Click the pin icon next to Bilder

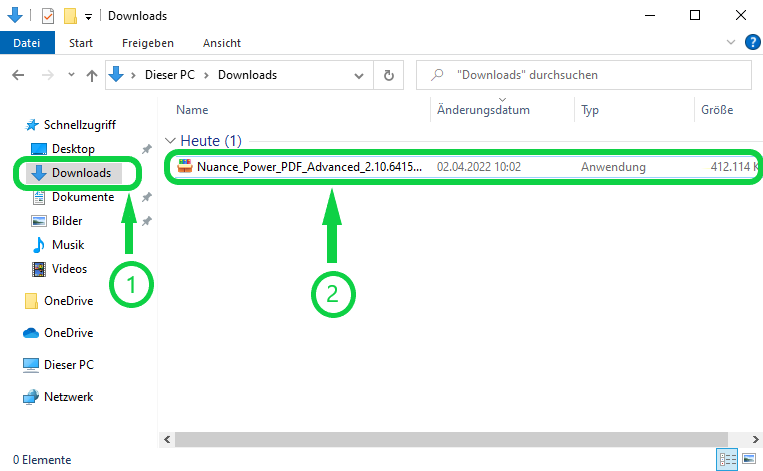pyautogui.click(x=146, y=221)
